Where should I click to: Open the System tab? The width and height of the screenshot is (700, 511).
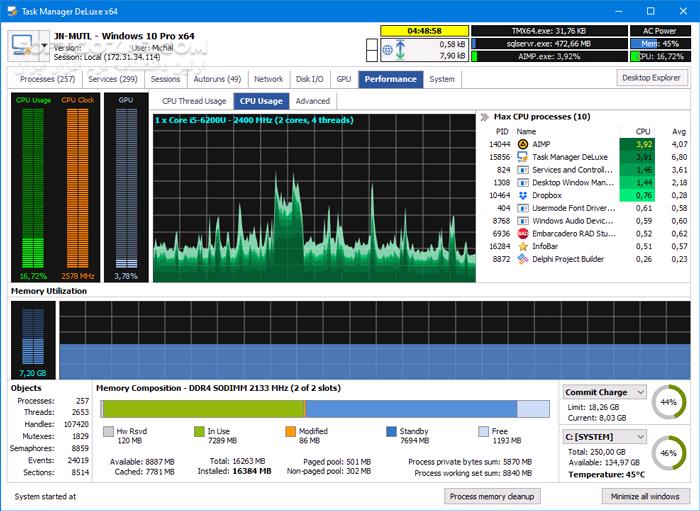442,79
